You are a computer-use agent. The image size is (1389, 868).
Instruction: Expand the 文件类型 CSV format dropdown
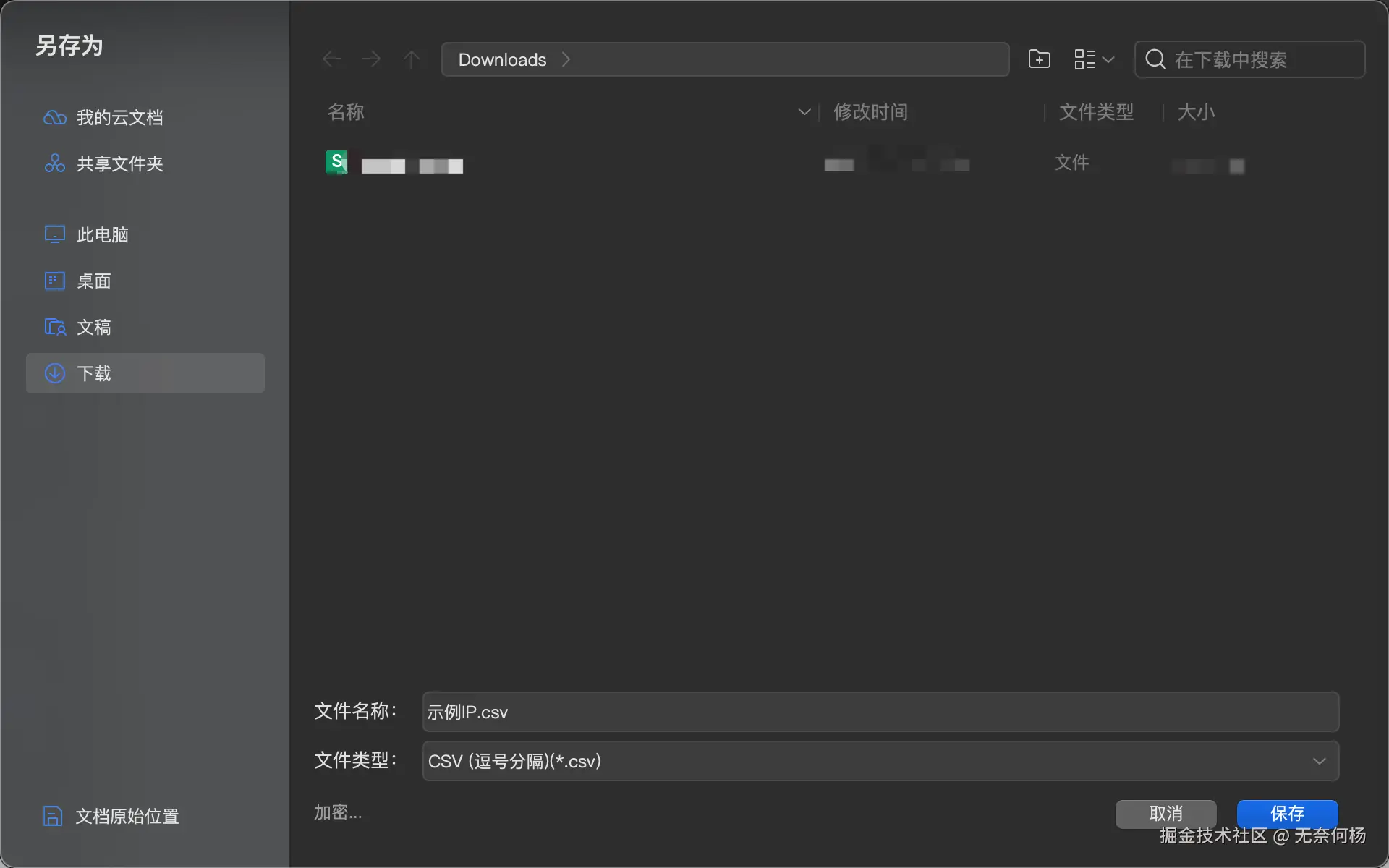(x=1319, y=761)
